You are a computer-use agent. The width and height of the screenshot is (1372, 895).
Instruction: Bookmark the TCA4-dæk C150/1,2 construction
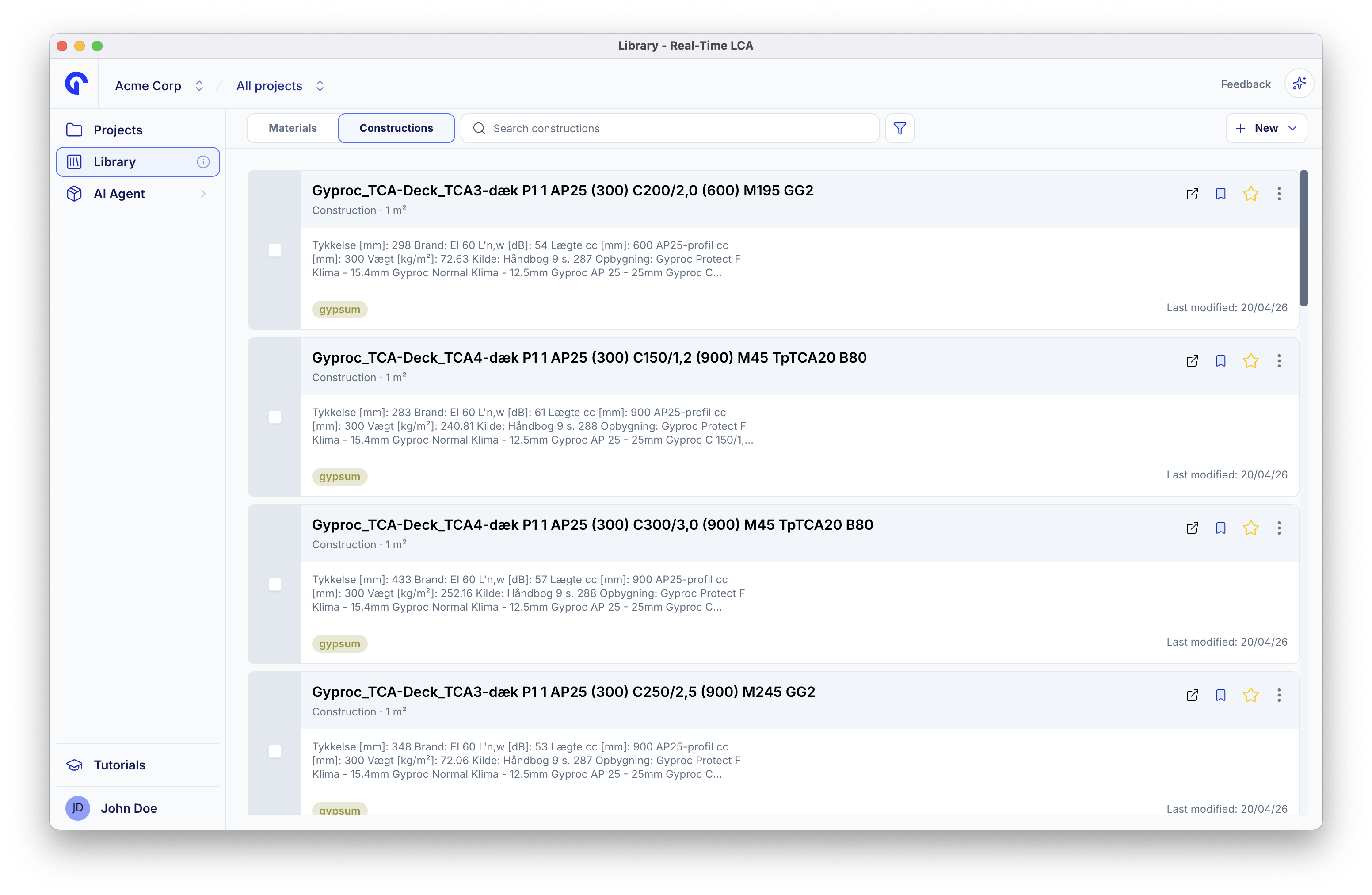[x=1220, y=361]
